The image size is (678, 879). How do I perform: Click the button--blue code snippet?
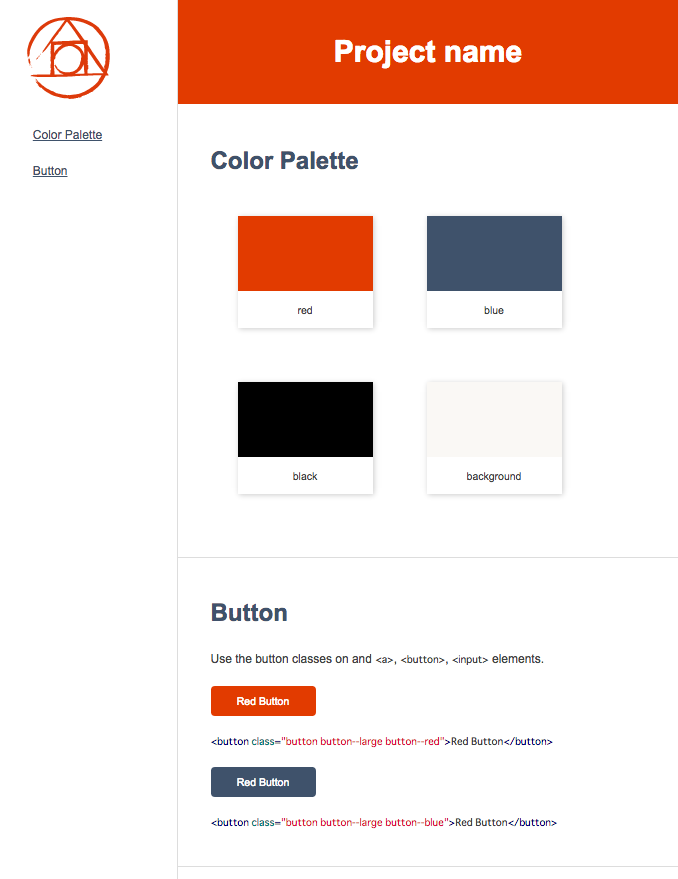pos(384,822)
